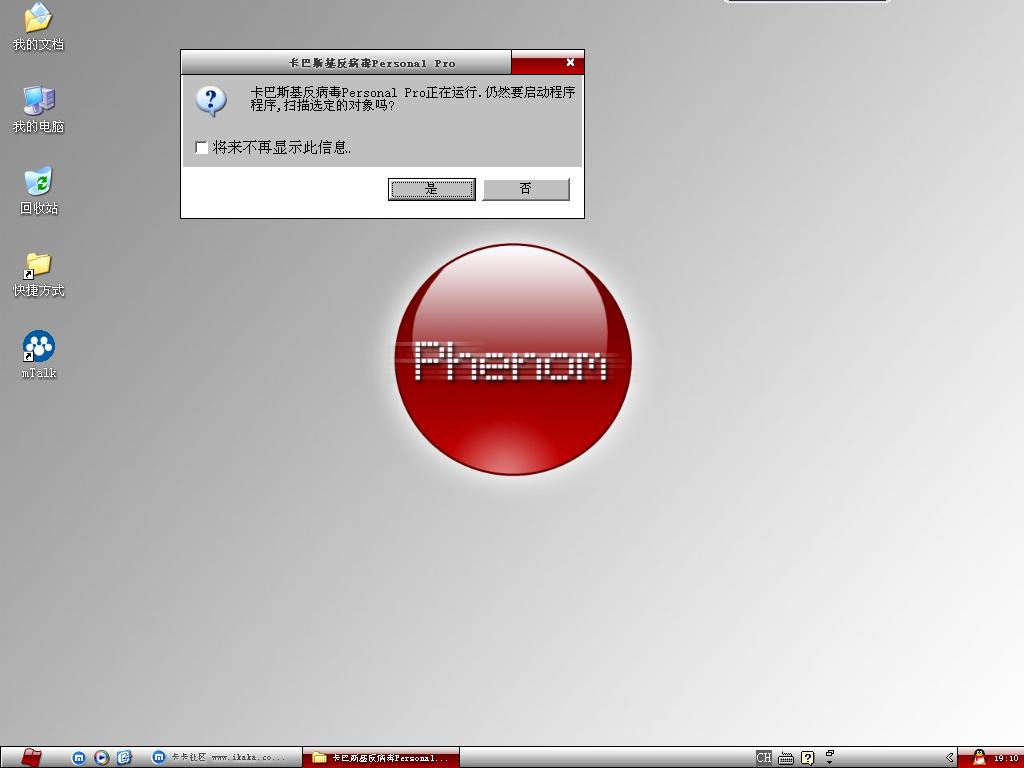Launch Maxthon from quick launch bar
Image resolution: width=1024 pixels, height=768 pixels.
click(x=78, y=758)
